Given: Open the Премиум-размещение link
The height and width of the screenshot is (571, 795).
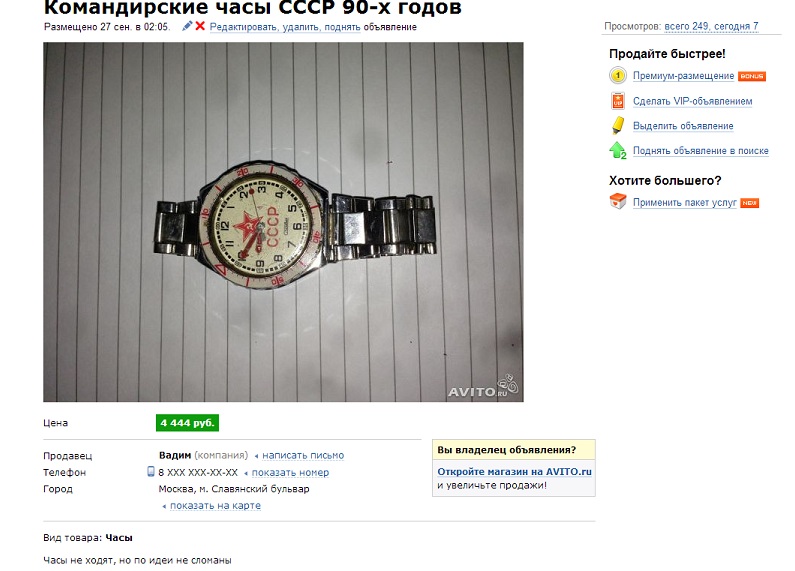Looking at the screenshot, I should coord(683,76).
